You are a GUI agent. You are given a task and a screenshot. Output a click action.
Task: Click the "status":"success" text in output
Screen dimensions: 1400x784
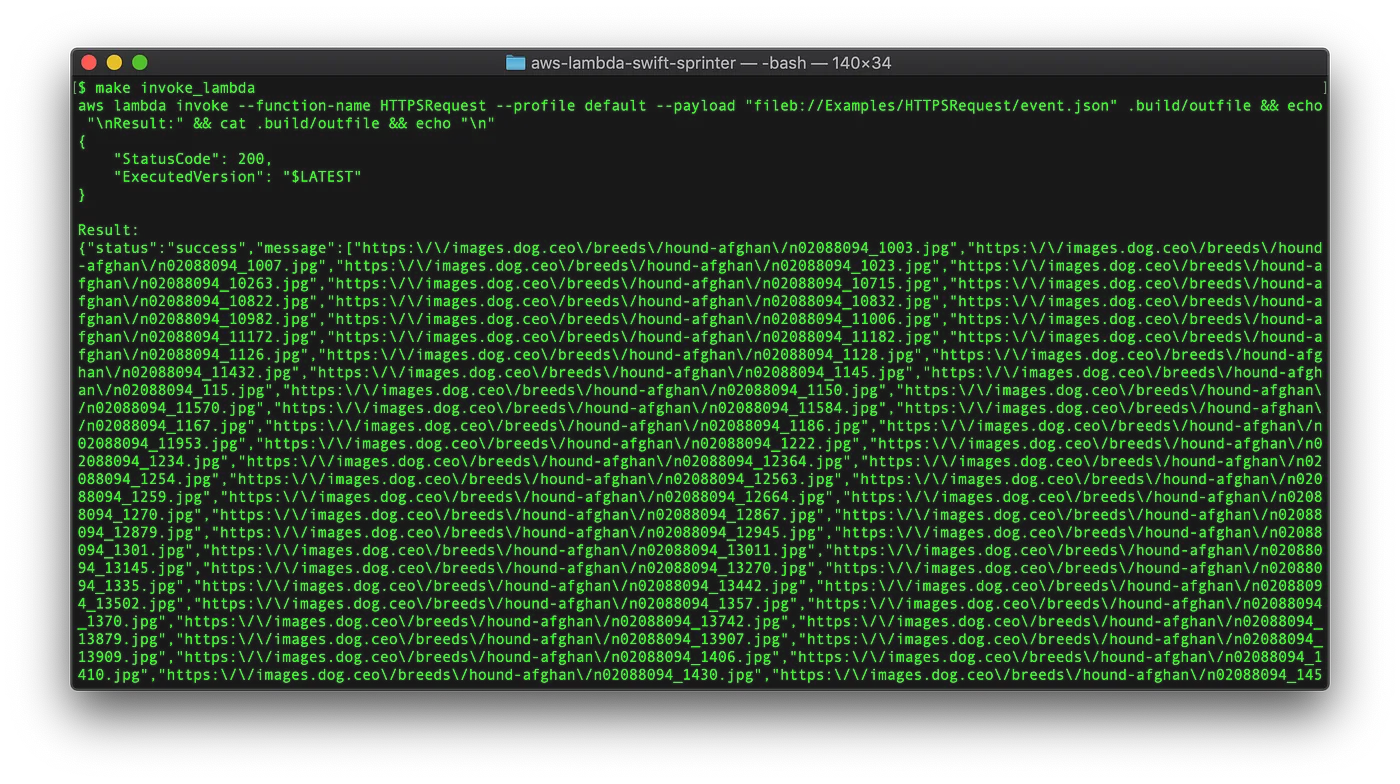coord(166,248)
